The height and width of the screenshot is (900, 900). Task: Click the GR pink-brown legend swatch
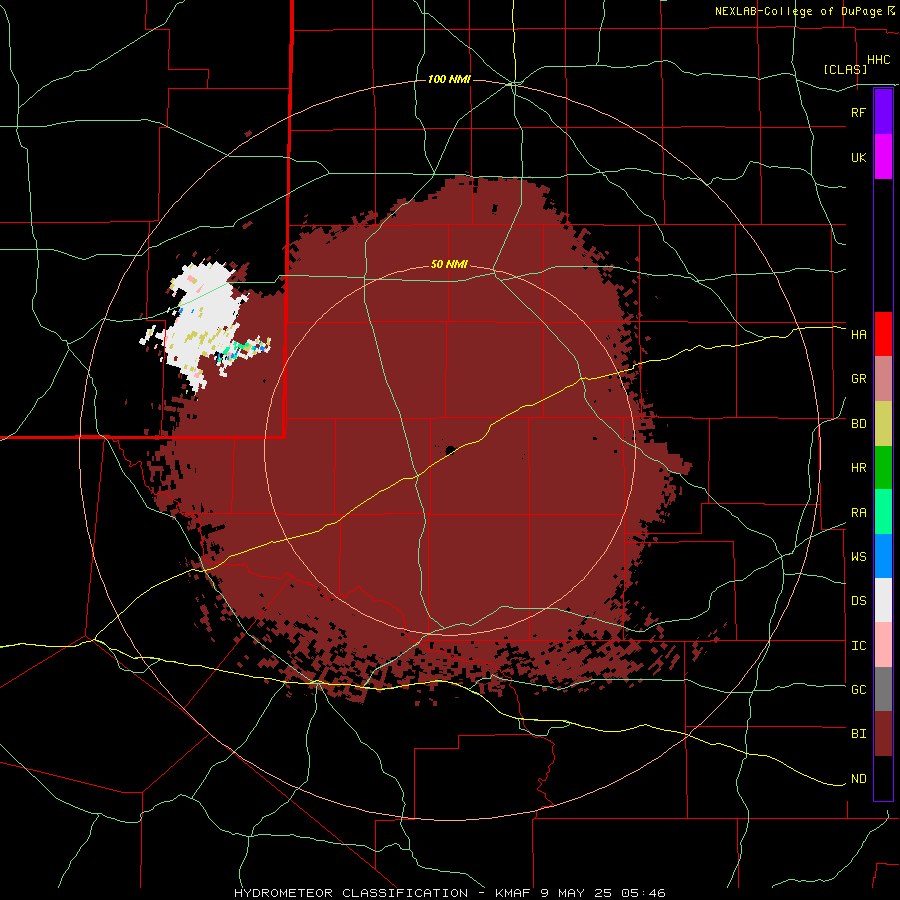click(x=883, y=379)
